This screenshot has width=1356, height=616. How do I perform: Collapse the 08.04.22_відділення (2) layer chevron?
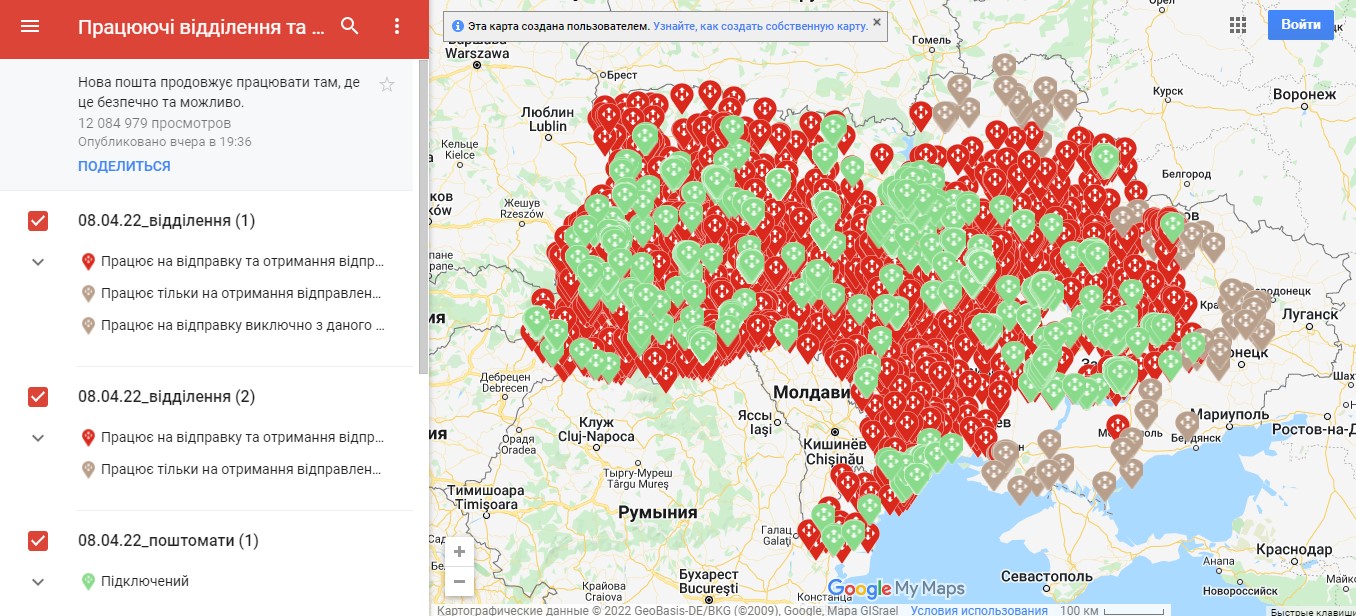click(x=38, y=438)
